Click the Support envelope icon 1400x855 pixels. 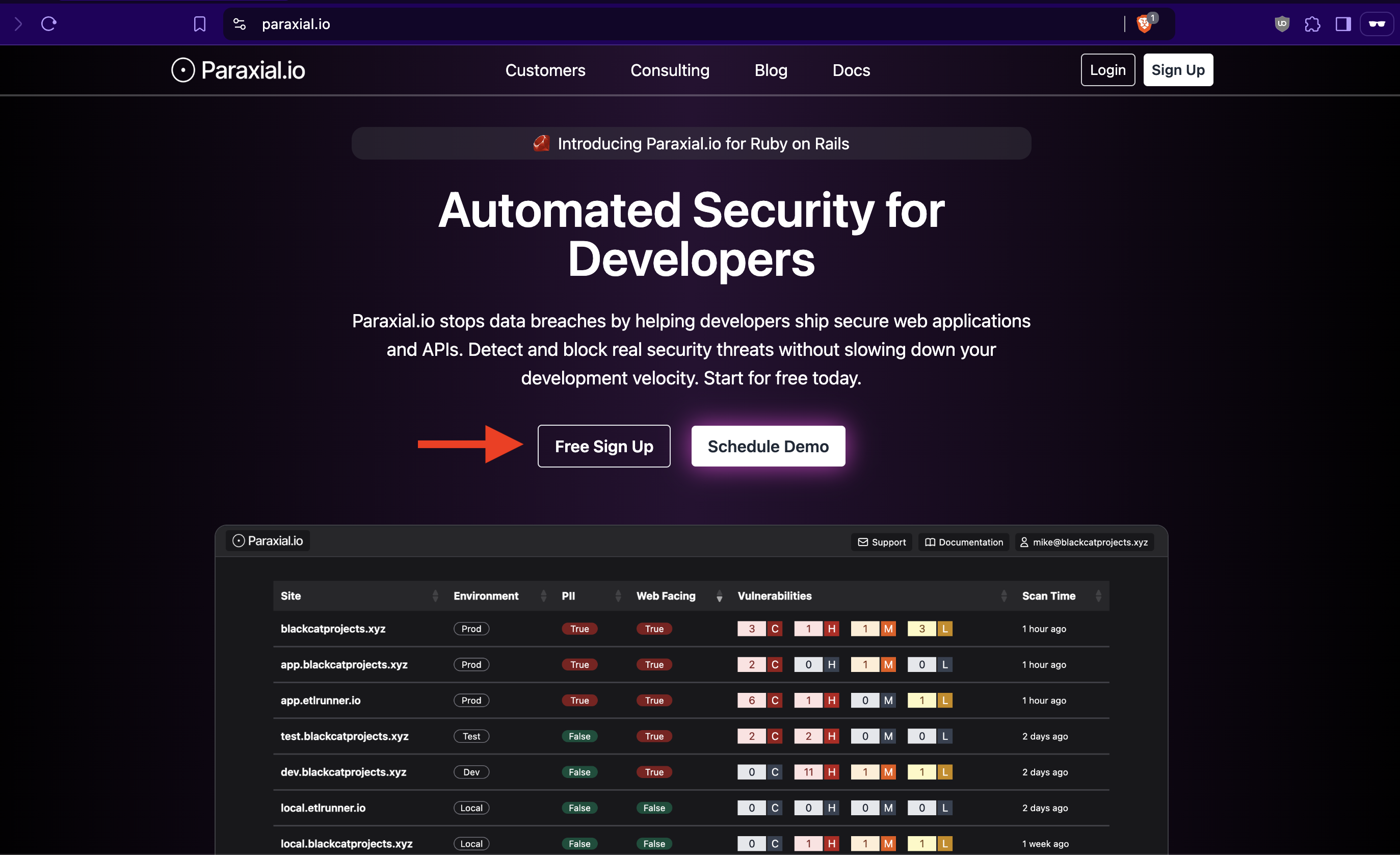[862, 542]
